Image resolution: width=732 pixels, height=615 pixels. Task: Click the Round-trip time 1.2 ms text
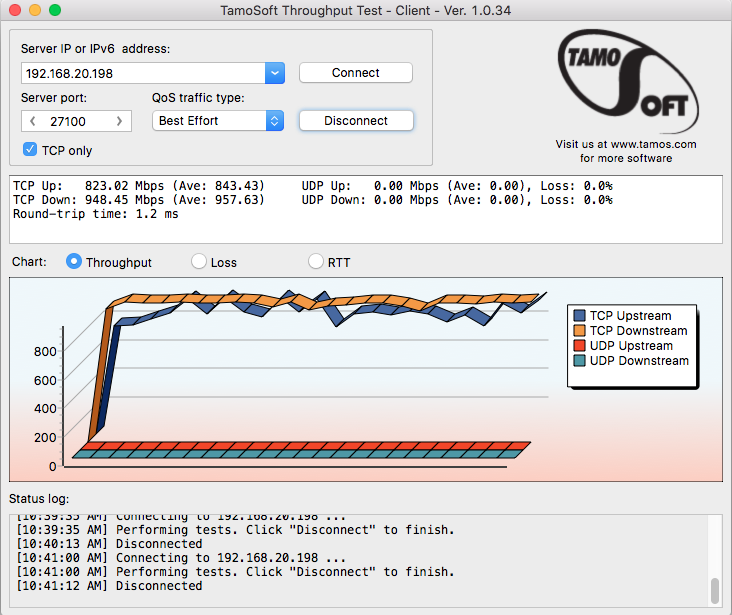point(96,214)
